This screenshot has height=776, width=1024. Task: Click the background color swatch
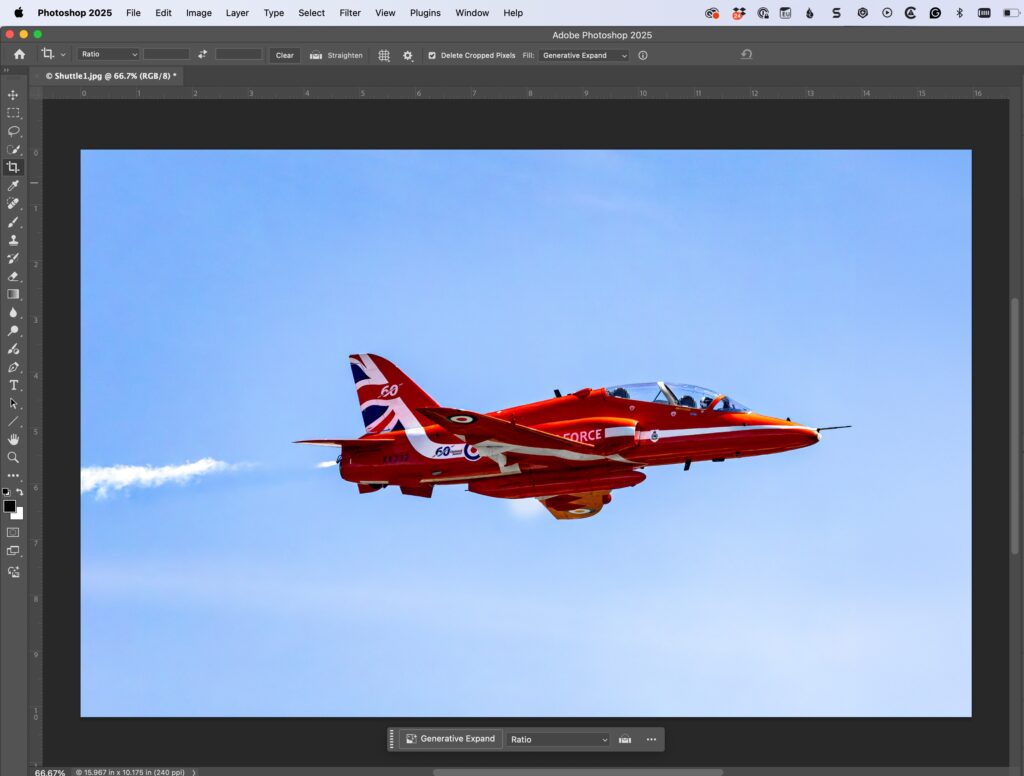[19, 515]
